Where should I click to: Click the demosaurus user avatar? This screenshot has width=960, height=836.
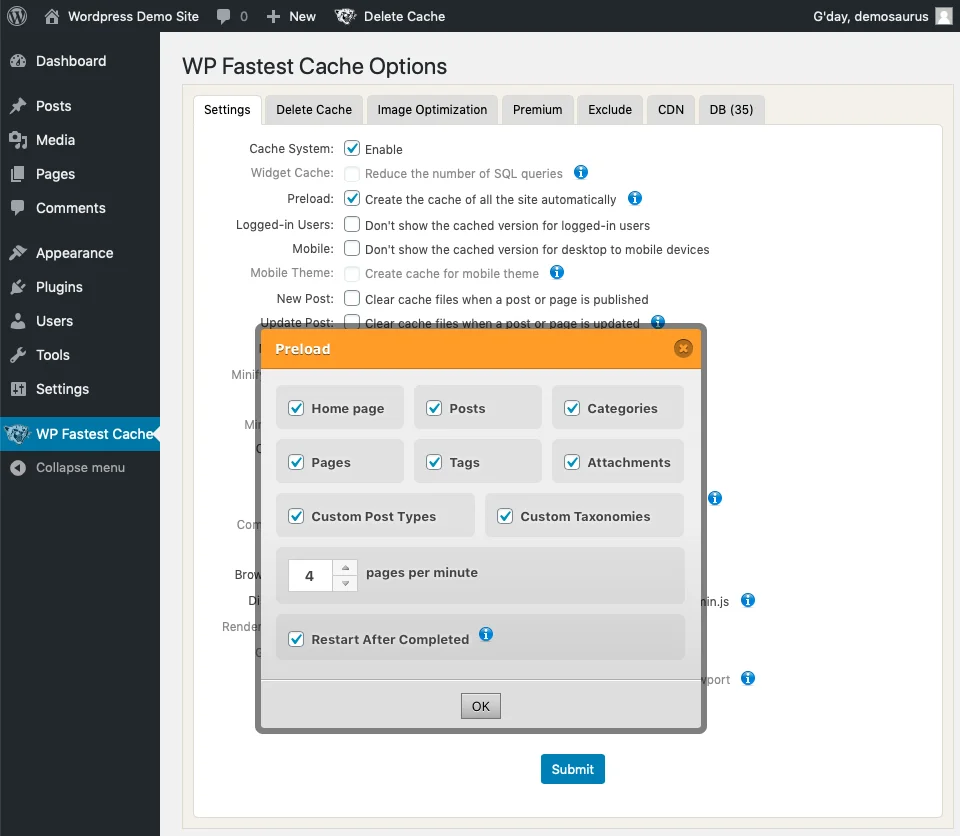[x=943, y=16]
